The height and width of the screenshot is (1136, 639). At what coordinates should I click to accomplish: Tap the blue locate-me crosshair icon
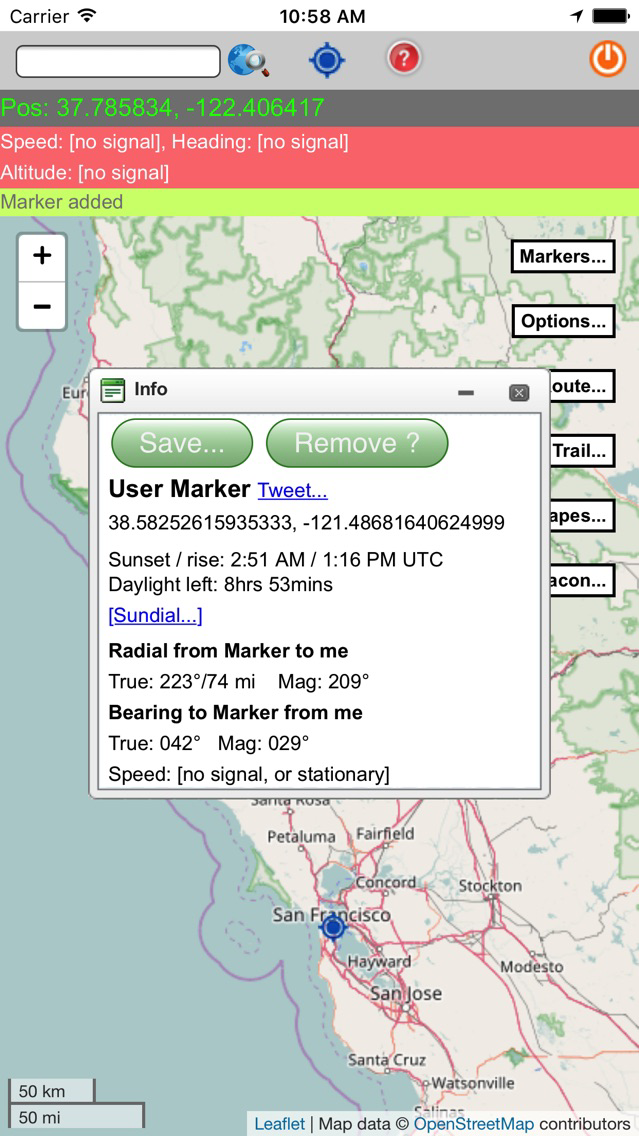(x=327, y=60)
